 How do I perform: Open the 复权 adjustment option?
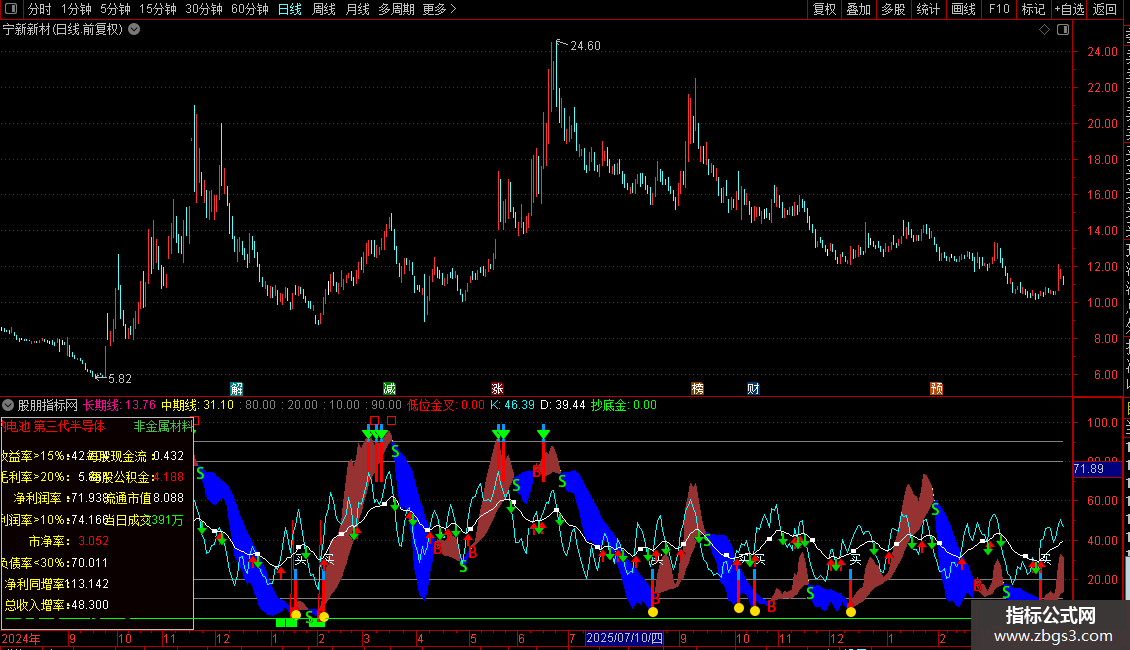point(824,9)
